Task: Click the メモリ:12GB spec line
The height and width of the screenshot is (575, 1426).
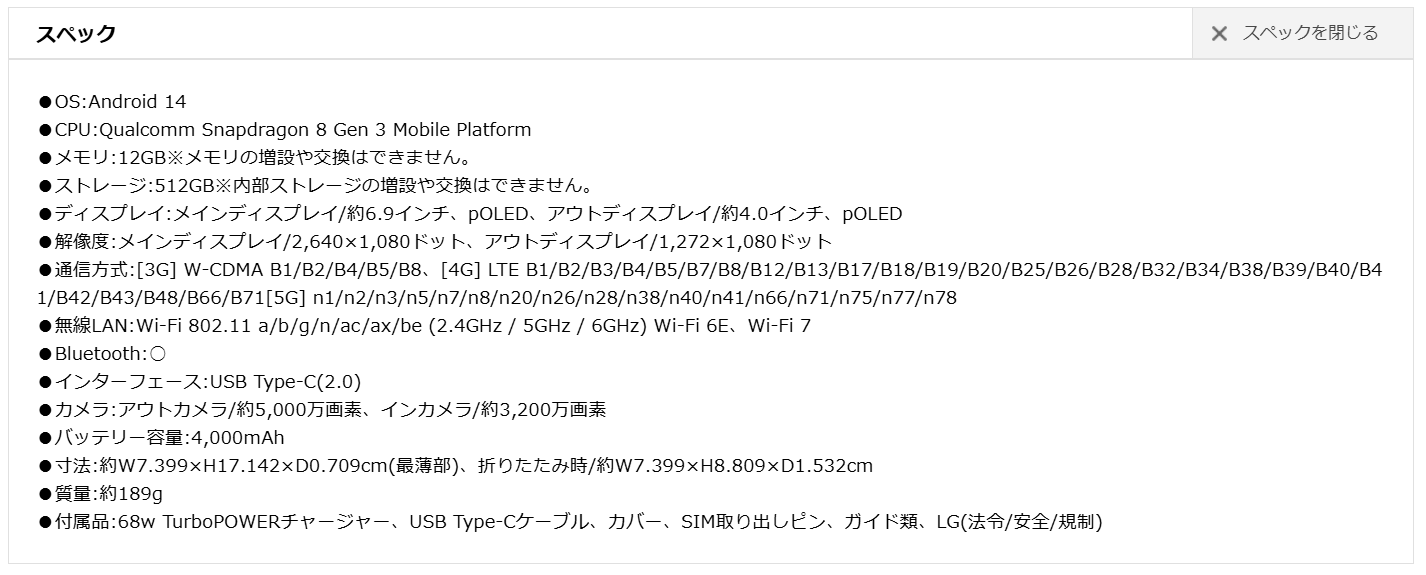Action: coord(255,157)
